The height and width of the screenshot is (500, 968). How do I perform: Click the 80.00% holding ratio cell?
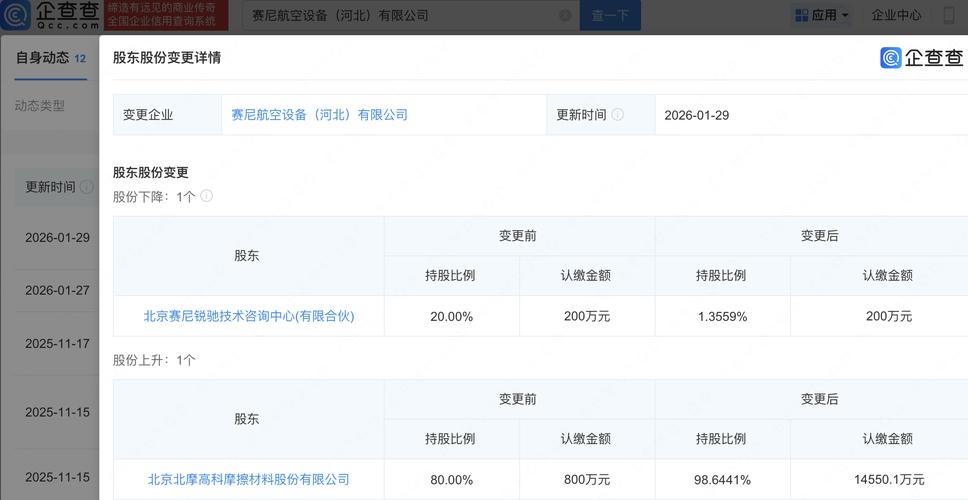(451, 480)
